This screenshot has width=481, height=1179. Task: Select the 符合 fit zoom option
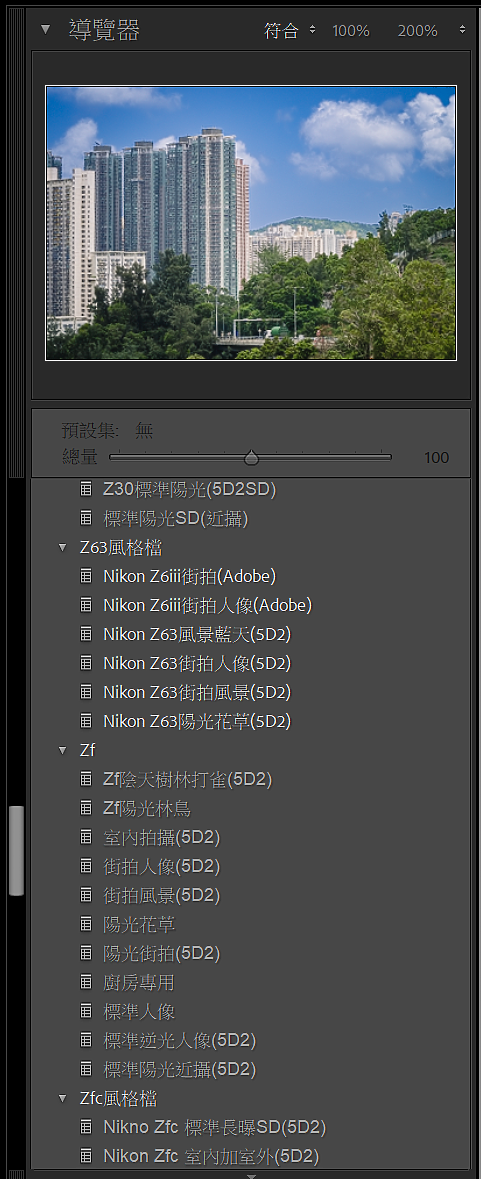point(281,31)
